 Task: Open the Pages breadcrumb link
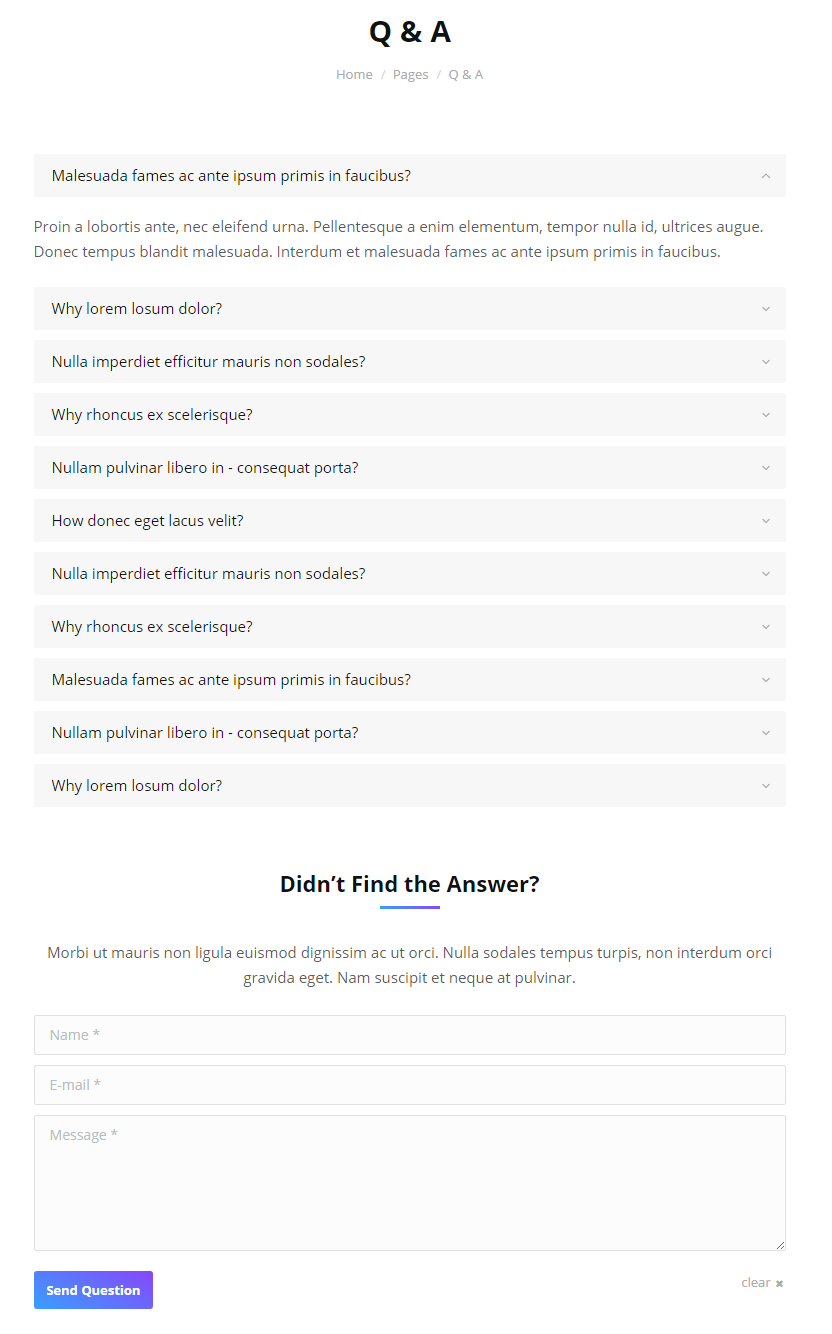click(410, 75)
